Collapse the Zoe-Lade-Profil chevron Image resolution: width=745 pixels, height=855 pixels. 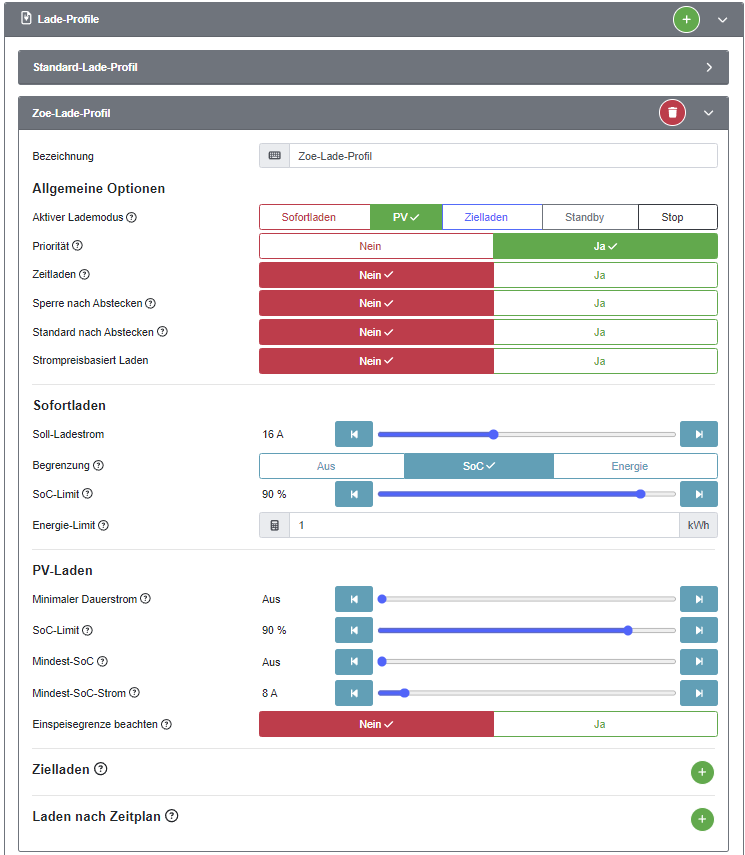(708, 113)
